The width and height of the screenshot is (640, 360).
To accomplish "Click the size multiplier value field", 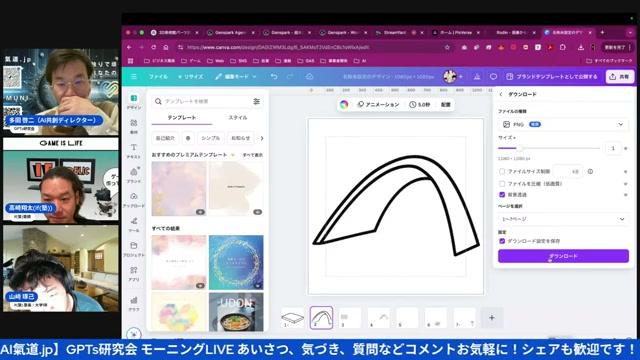I will pos(613,148).
